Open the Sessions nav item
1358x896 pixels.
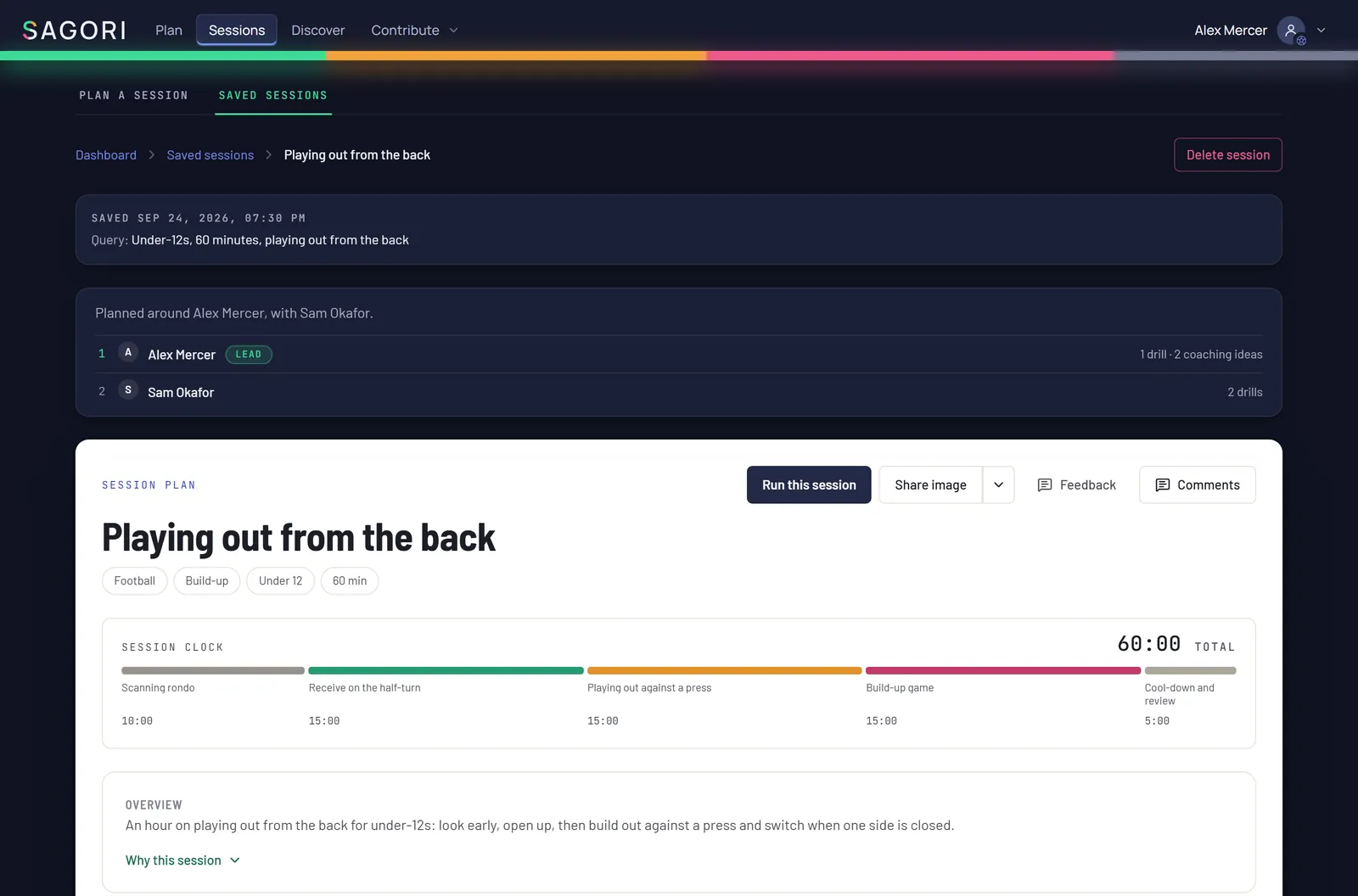tap(237, 31)
